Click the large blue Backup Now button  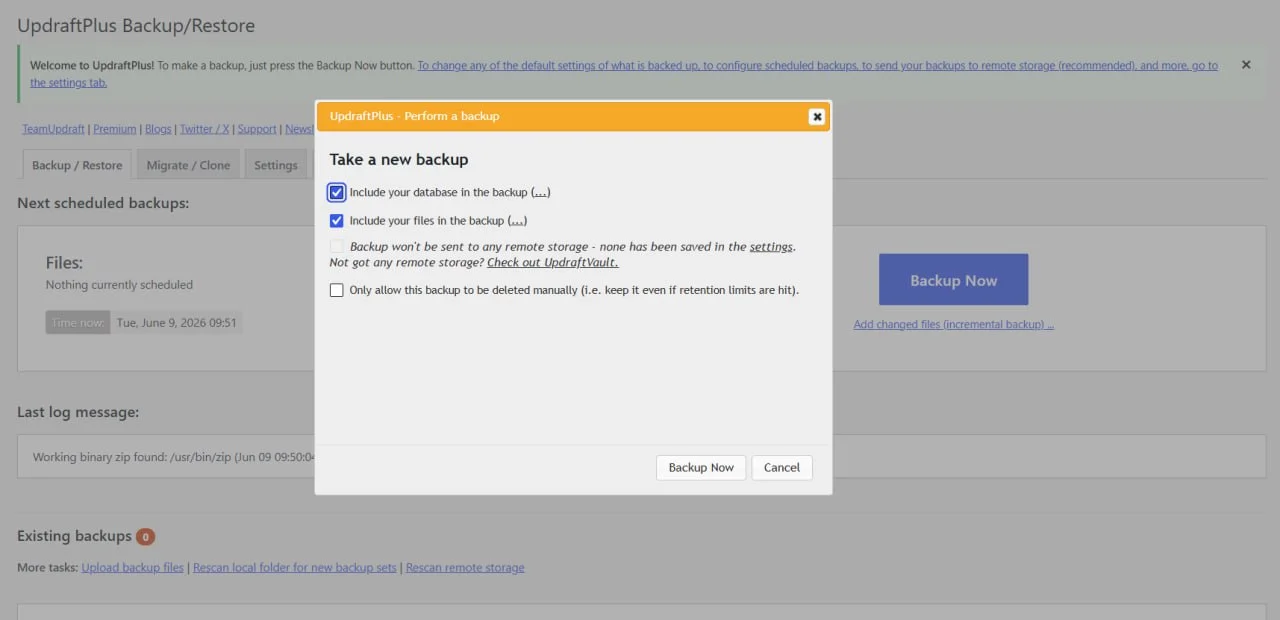954,280
